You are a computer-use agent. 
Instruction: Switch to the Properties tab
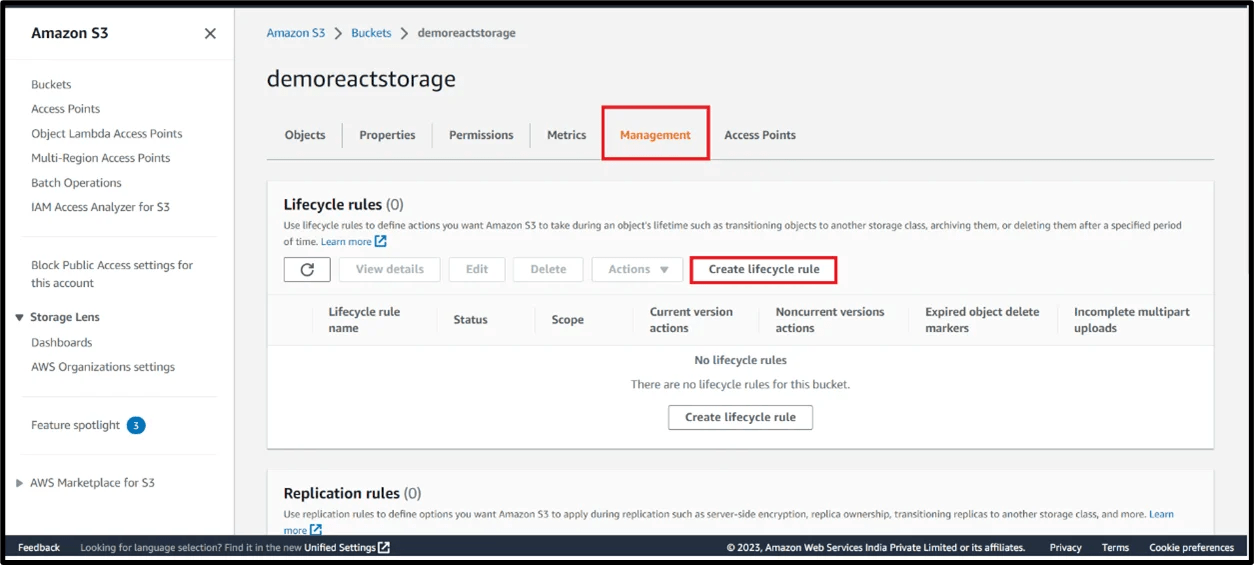[387, 135]
